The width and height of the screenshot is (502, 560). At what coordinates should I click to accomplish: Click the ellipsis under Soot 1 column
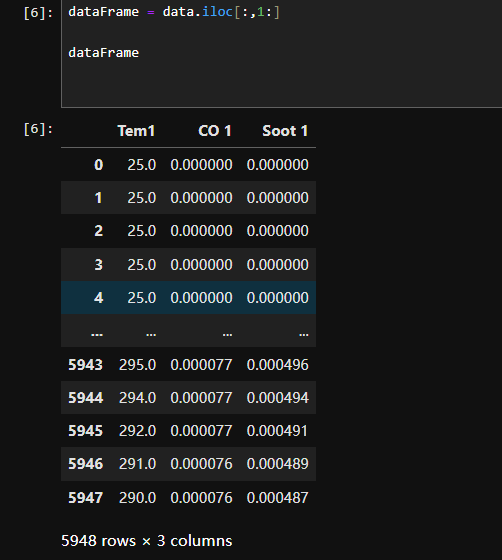(303, 335)
